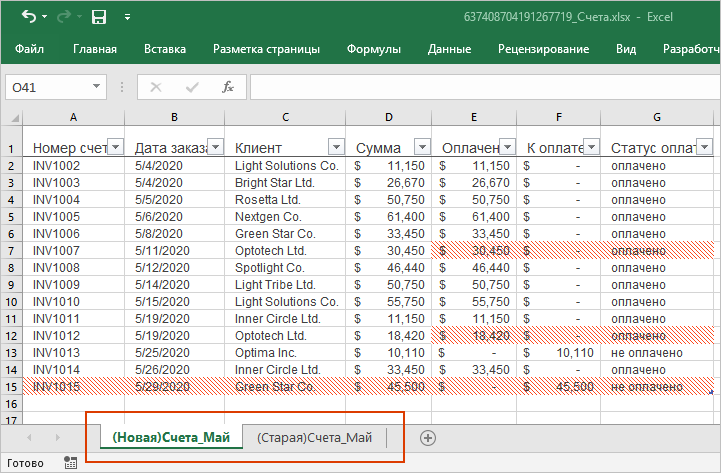Open the Формулы ribbon tab
Image resolution: width=721 pixels, height=473 pixels.
click(x=374, y=49)
